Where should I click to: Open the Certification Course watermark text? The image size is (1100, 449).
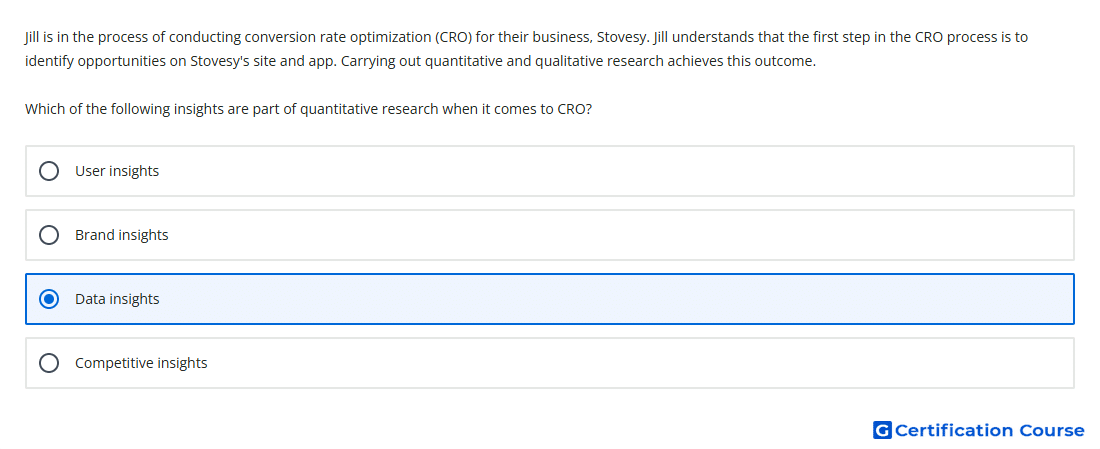989,430
